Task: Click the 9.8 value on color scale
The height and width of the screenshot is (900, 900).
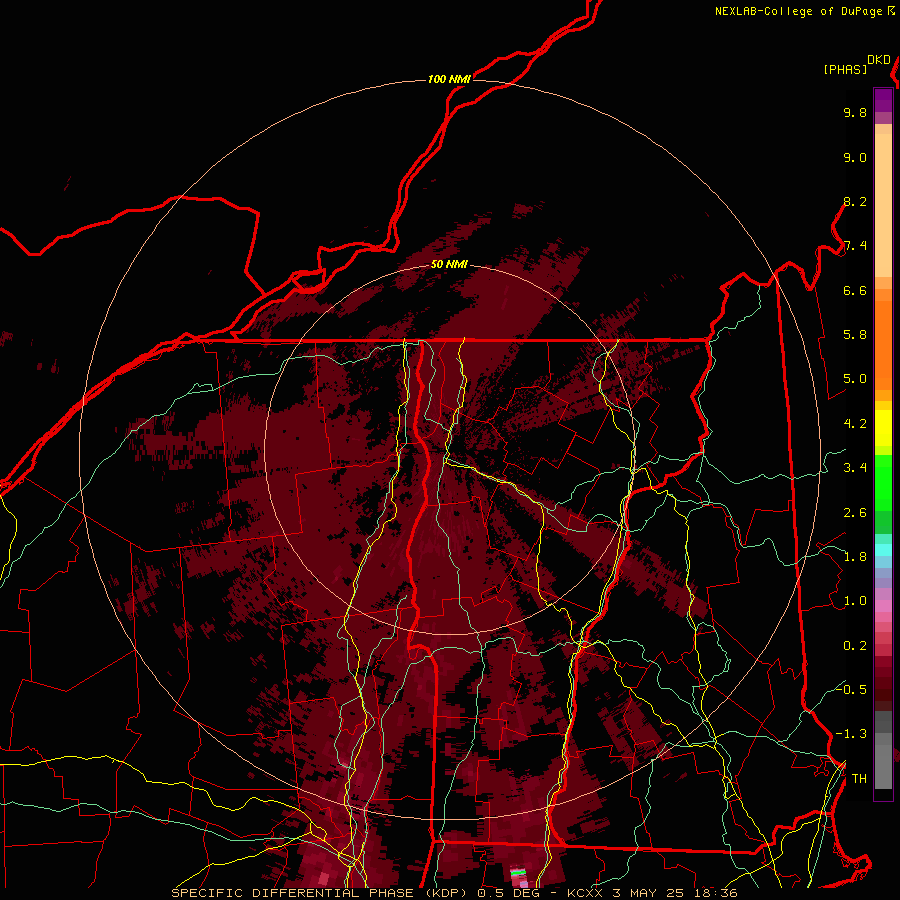Action: 855,112
